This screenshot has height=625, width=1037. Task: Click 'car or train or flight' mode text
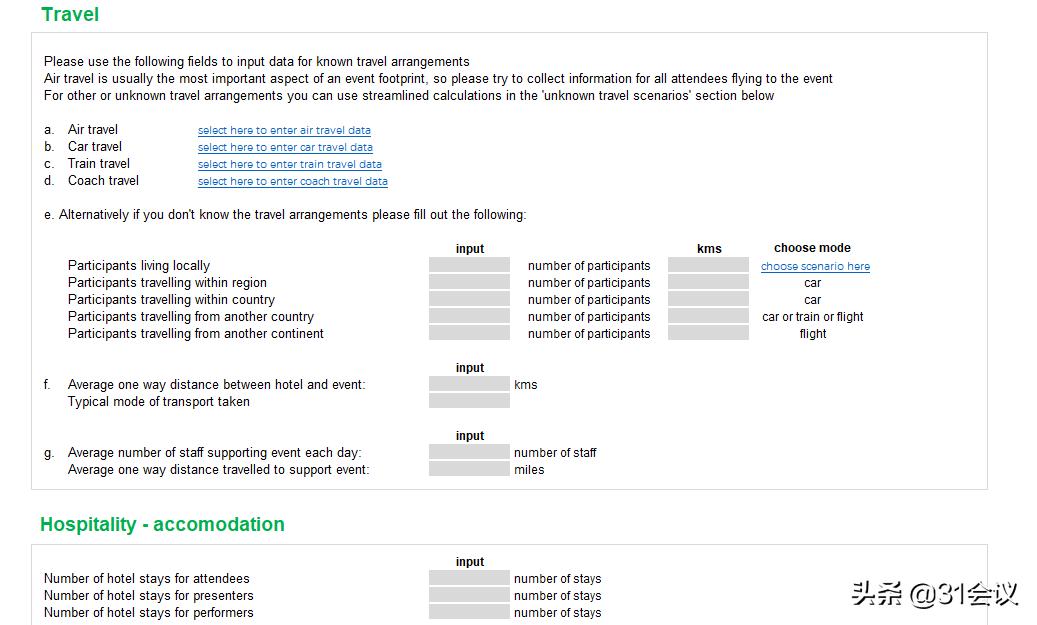pyautogui.click(x=813, y=317)
